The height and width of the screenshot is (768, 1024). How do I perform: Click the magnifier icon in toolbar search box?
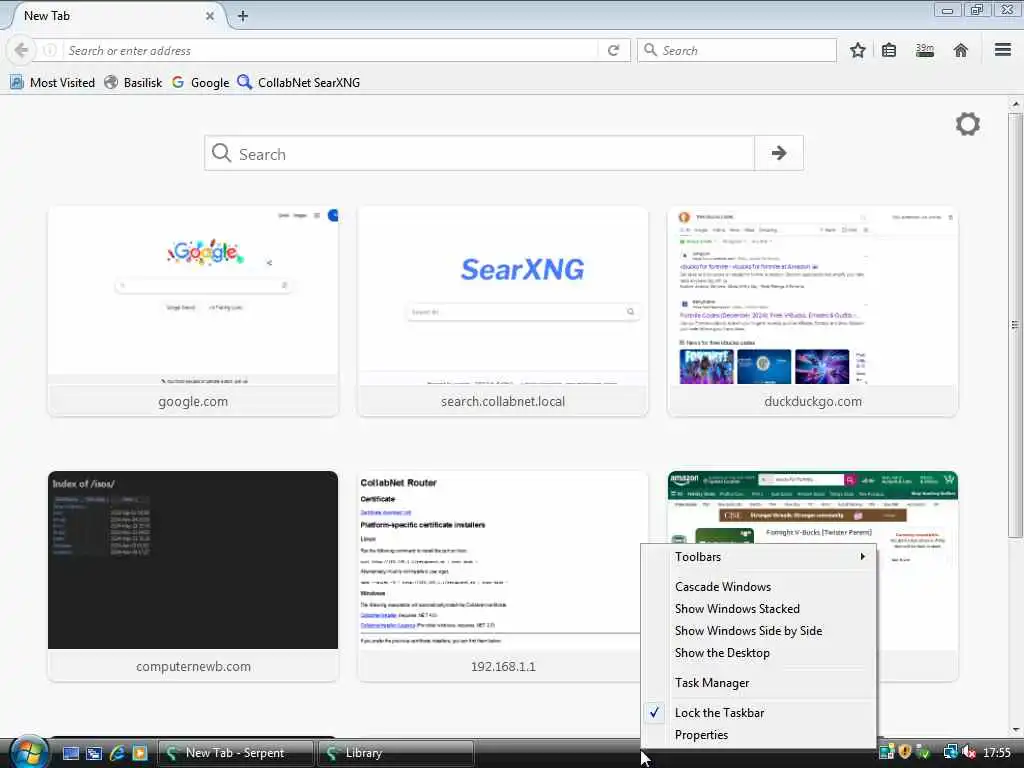click(x=650, y=50)
